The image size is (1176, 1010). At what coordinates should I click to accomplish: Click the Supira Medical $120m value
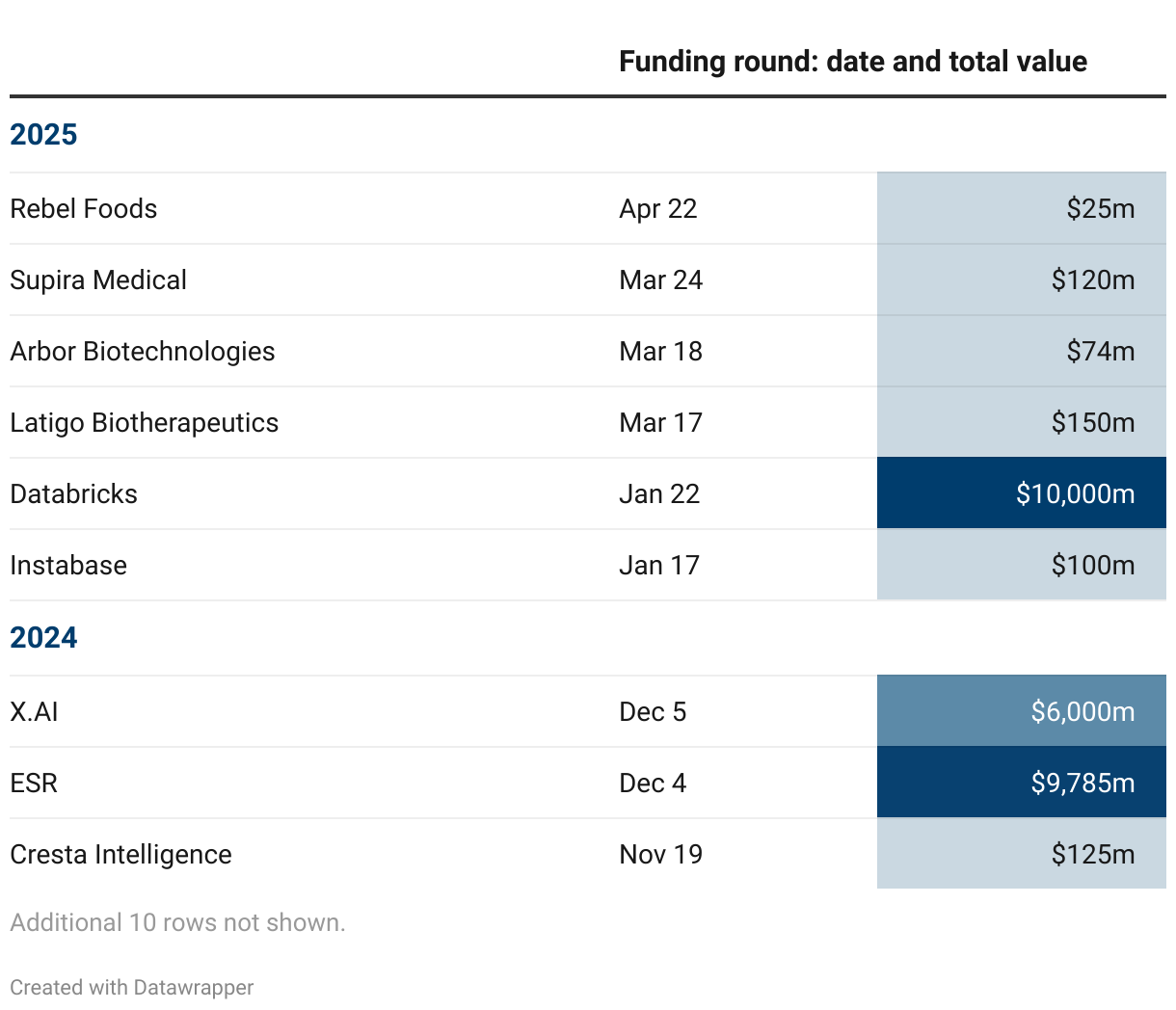[1092, 279]
